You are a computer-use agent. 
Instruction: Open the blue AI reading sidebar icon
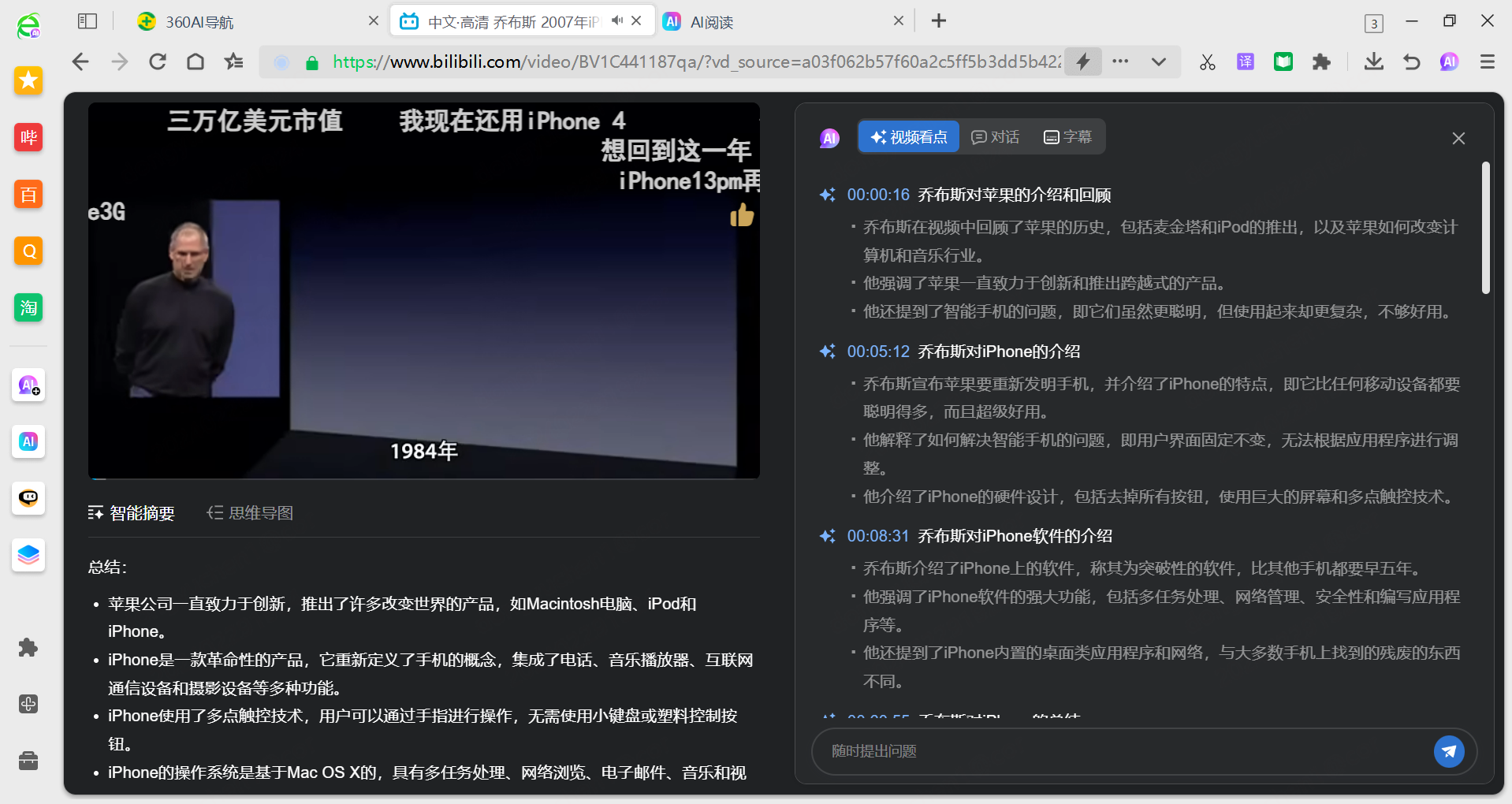click(x=28, y=441)
